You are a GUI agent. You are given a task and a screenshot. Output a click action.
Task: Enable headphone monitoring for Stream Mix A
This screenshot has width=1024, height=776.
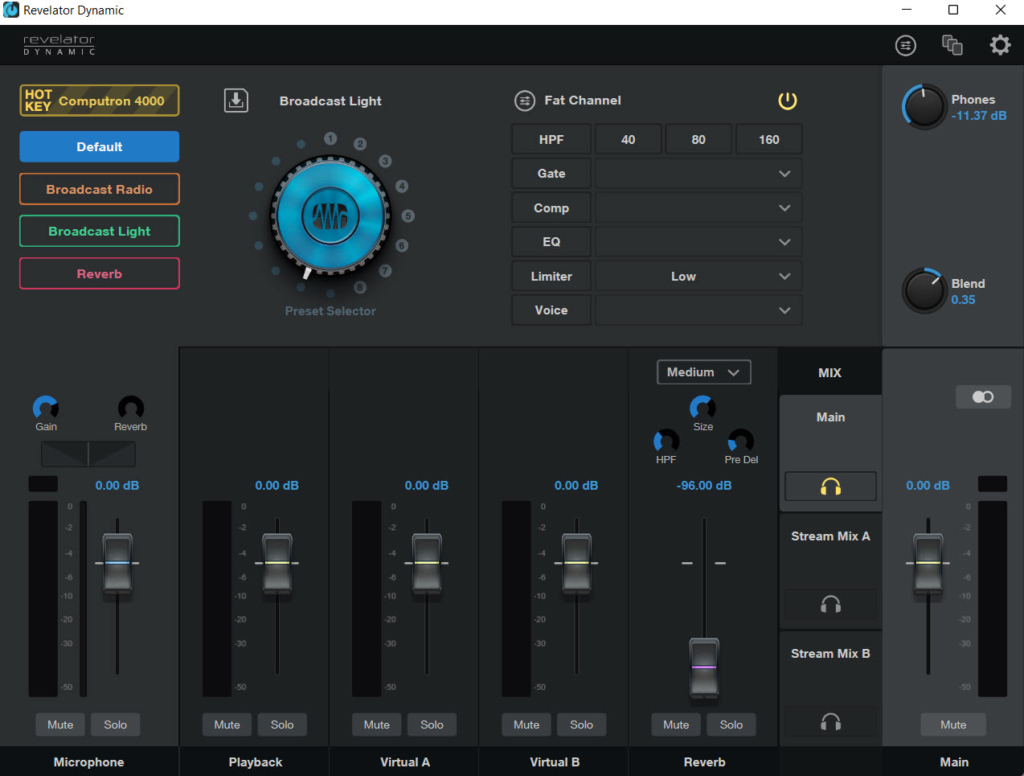pyautogui.click(x=830, y=604)
